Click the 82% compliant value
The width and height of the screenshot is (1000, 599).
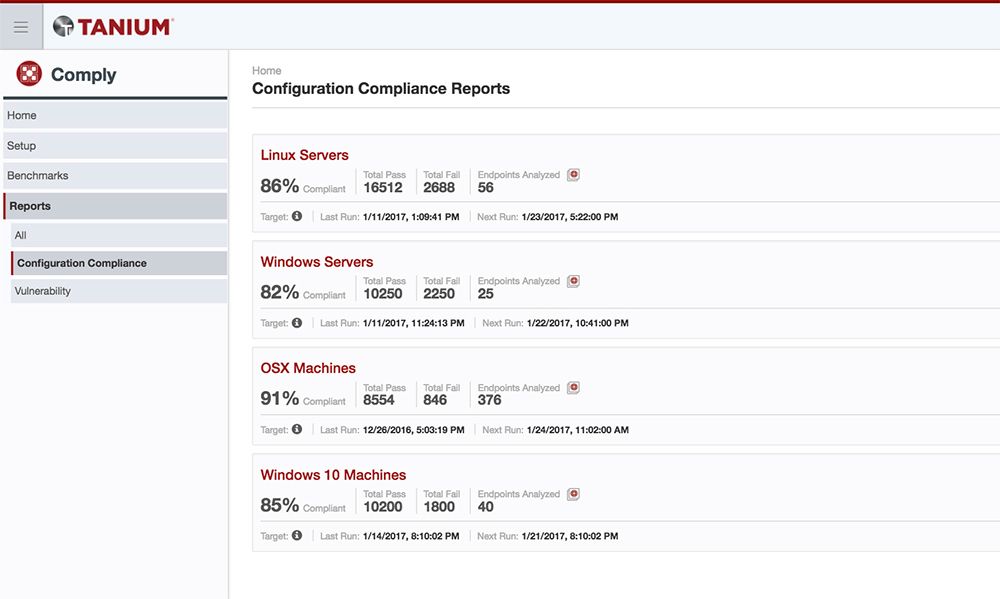point(279,292)
